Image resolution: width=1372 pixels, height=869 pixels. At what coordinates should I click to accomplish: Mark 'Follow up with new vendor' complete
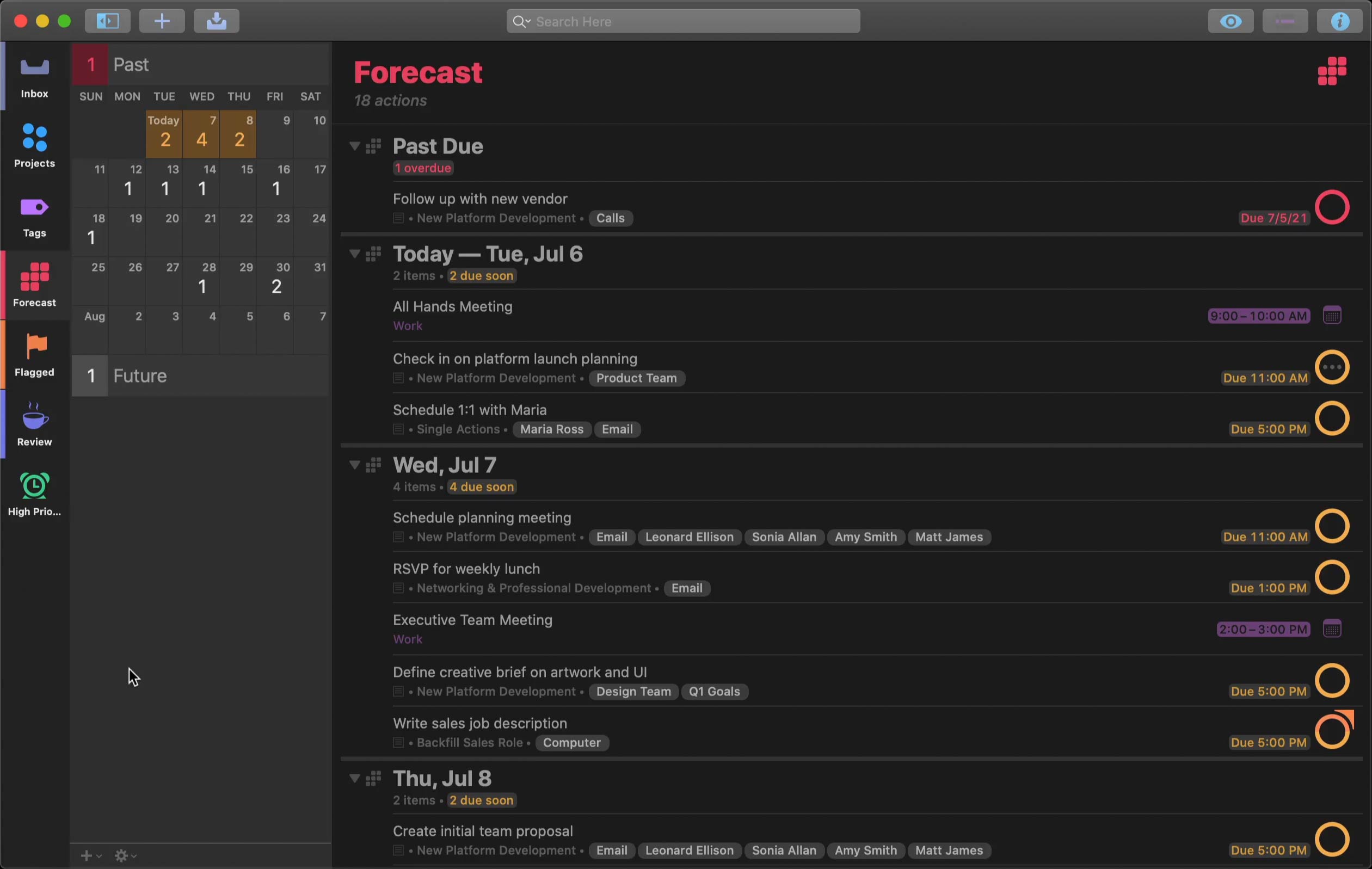(x=1332, y=207)
